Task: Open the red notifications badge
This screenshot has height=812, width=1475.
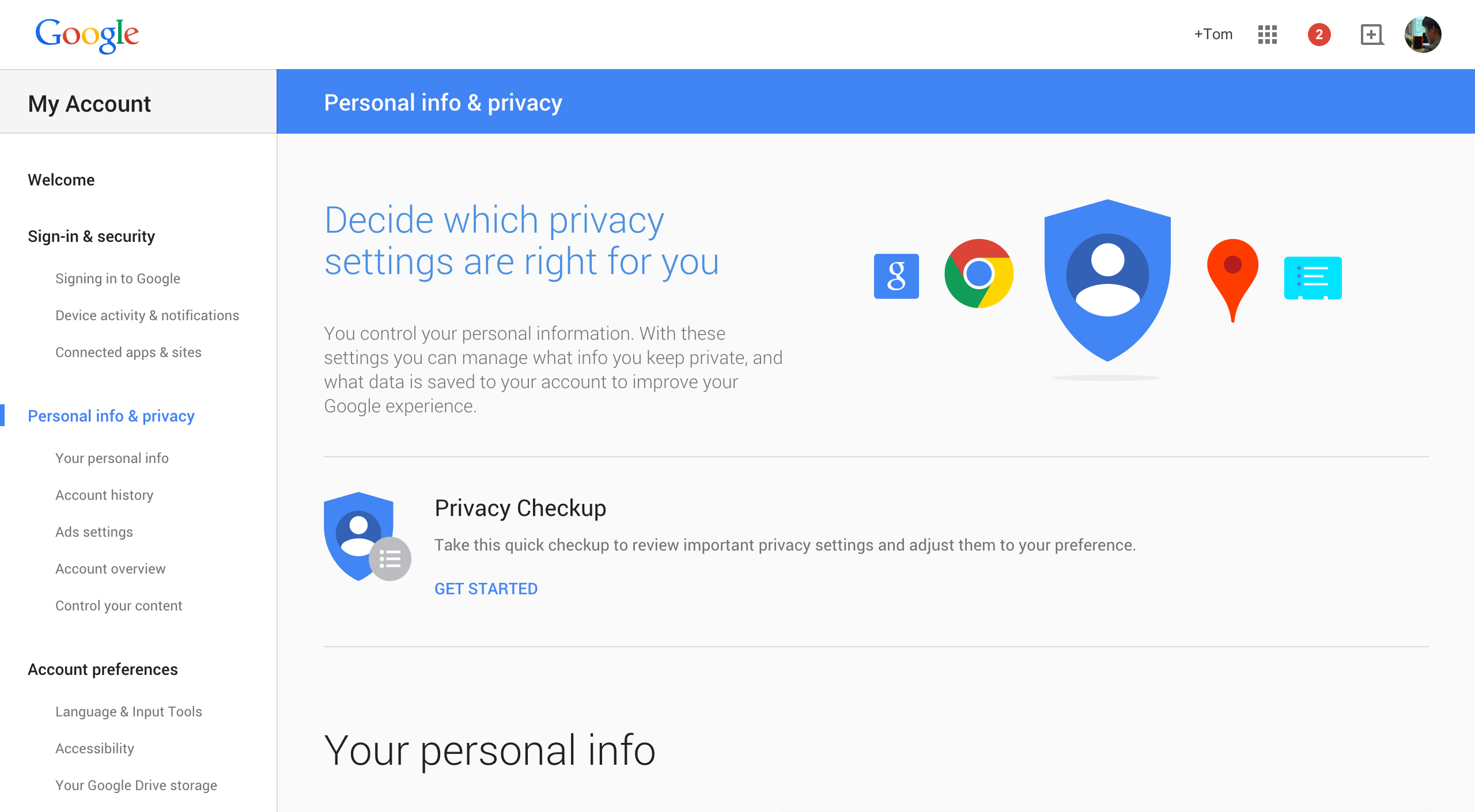Action: pos(1319,35)
